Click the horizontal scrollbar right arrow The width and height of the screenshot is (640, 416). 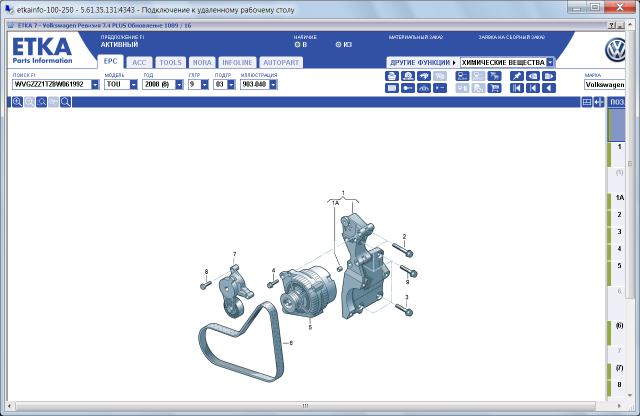click(620, 406)
